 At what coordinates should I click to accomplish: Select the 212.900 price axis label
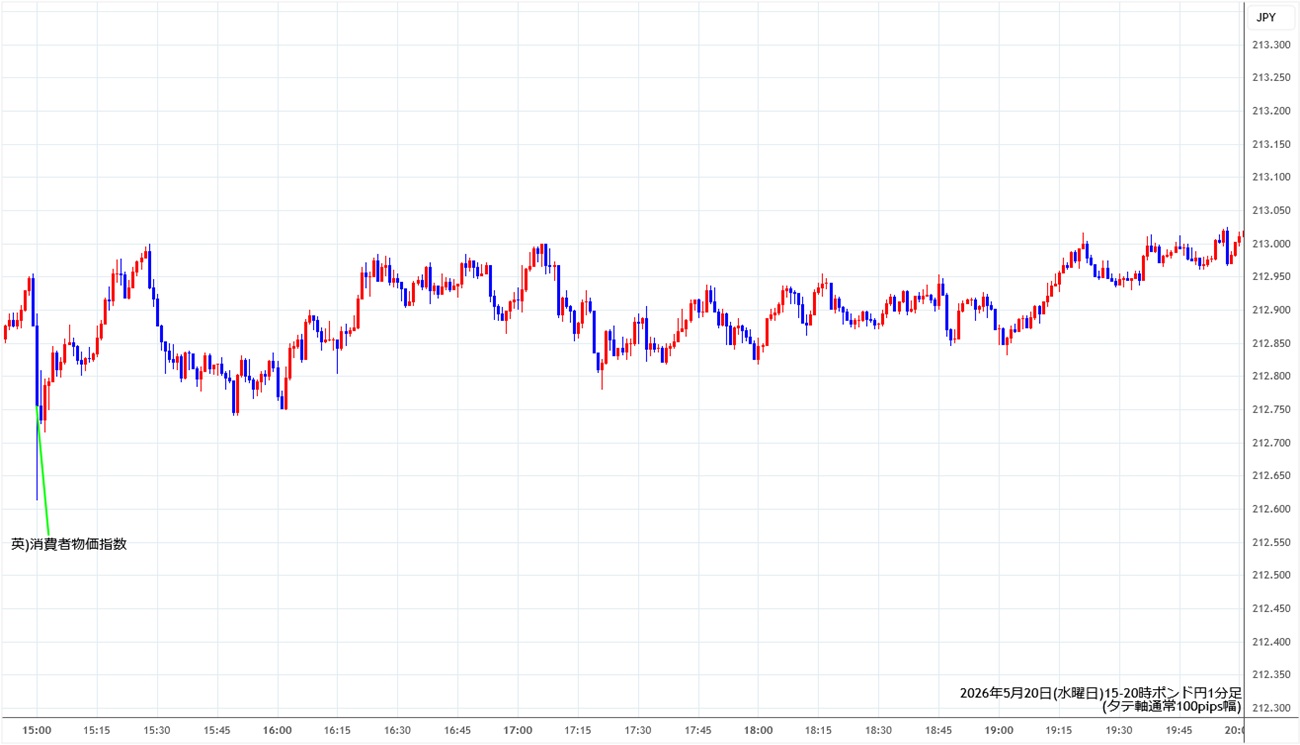[x=1269, y=310]
